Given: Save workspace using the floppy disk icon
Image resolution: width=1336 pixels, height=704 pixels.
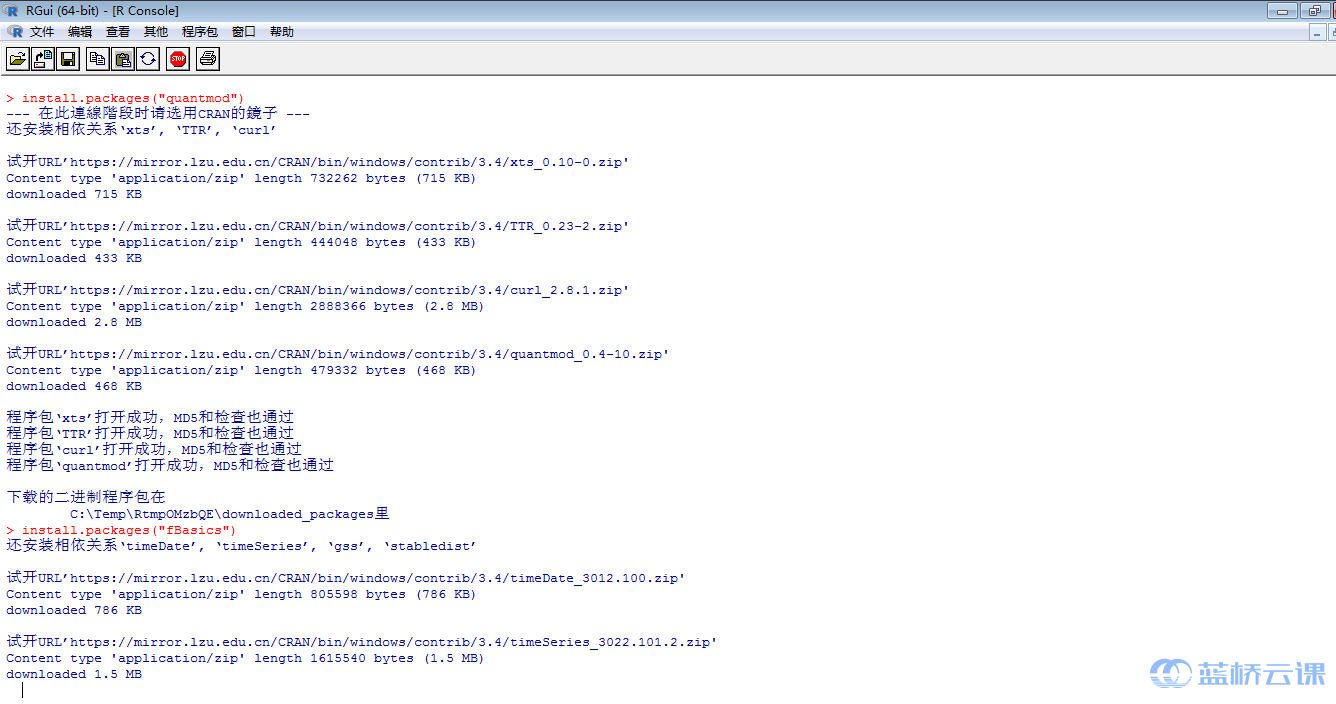Looking at the screenshot, I should click(x=68, y=59).
